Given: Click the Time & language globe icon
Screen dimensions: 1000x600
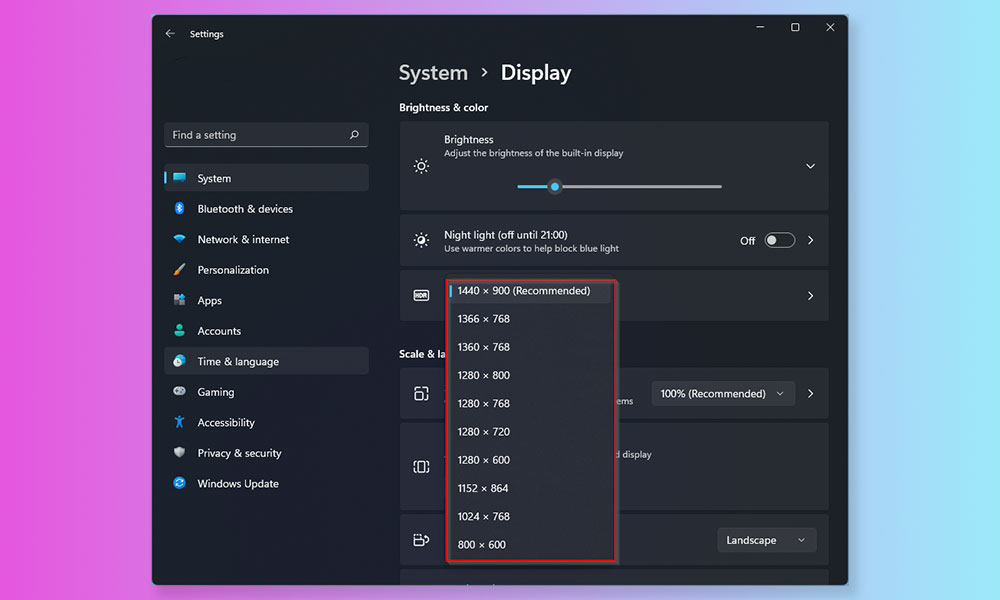Looking at the screenshot, I should pyautogui.click(x=179, y=361).
